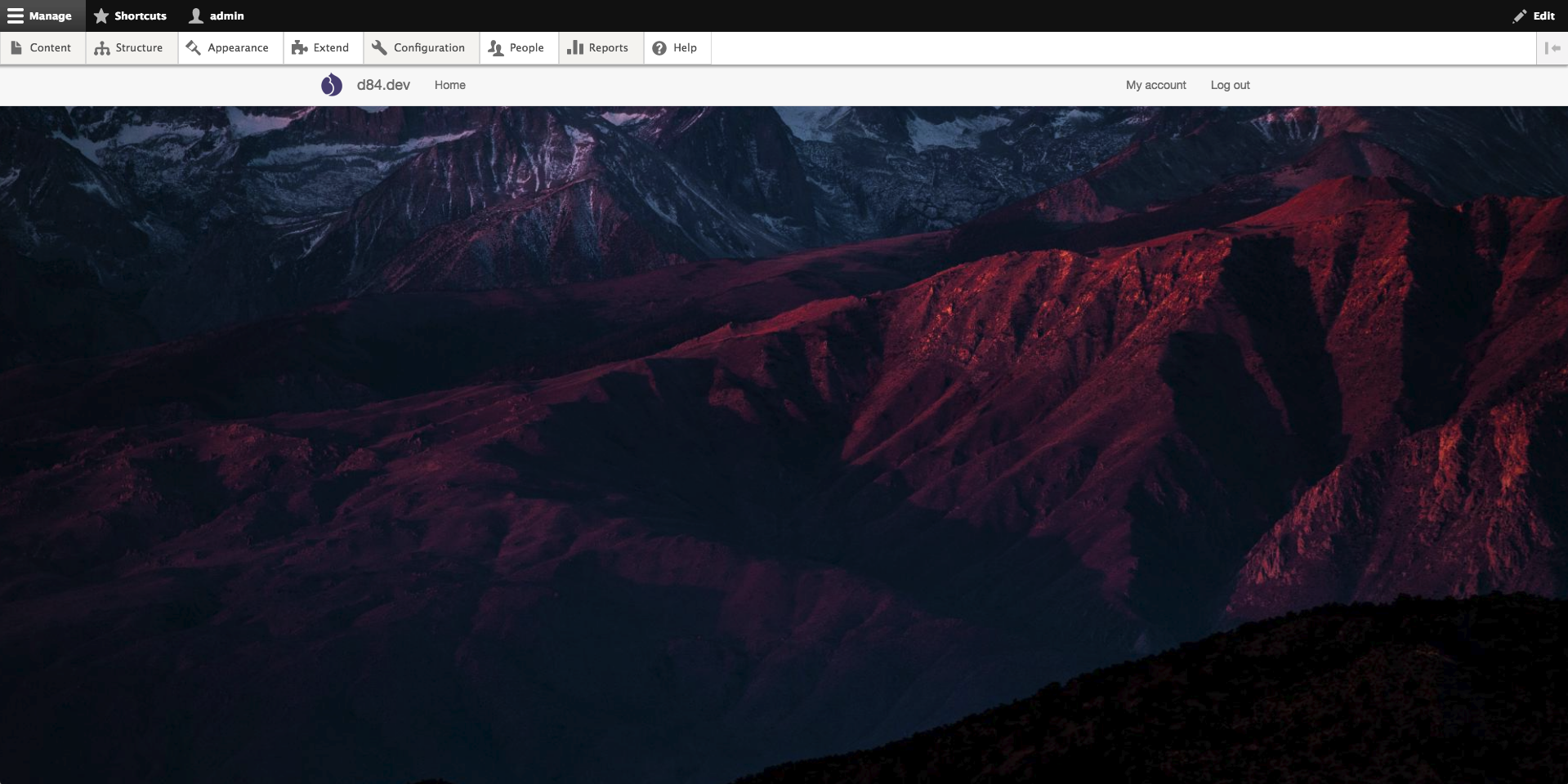Click the Help question mark icon
Screen dimensions: 1568x784
(659, 48)
